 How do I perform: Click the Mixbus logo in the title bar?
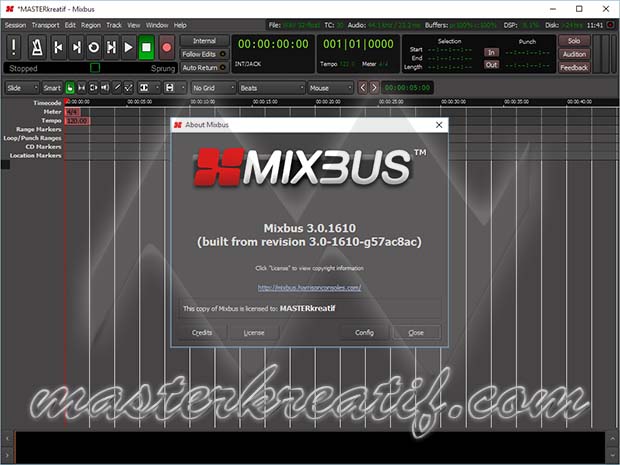tap(9, 9)
